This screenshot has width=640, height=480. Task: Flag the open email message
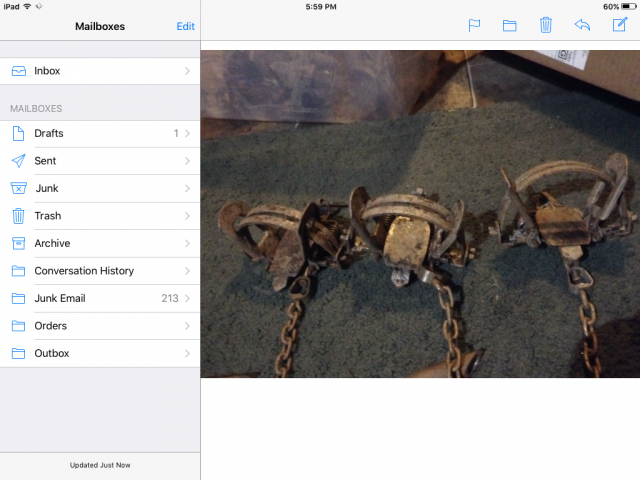click(474, 25)
